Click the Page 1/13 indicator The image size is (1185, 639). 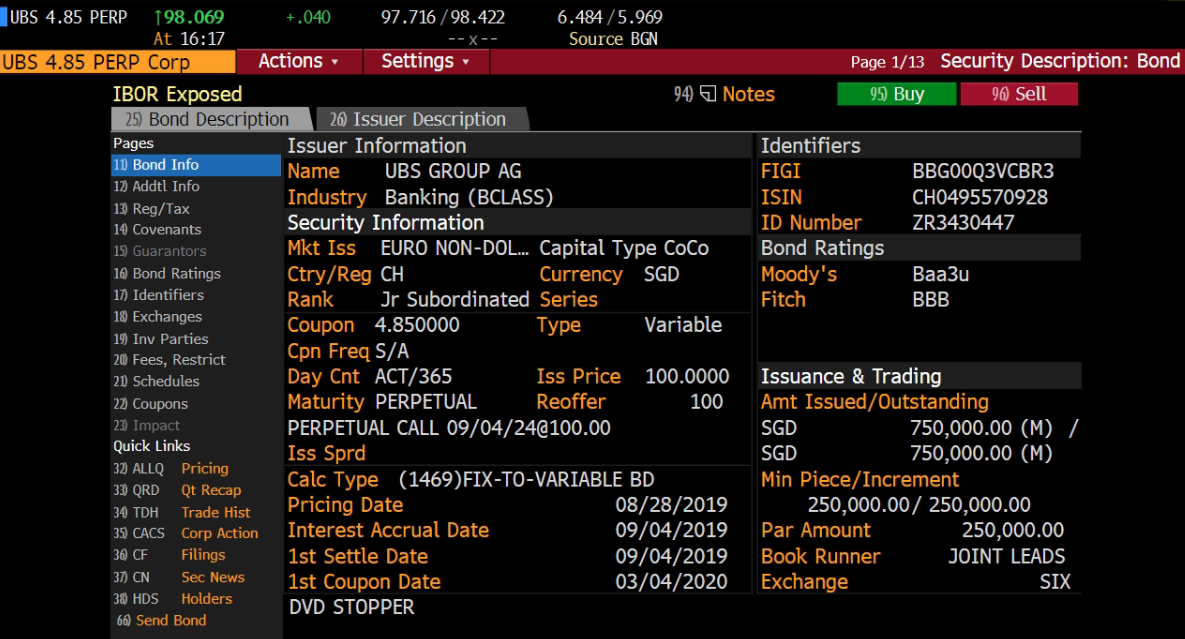coord(887,62)
